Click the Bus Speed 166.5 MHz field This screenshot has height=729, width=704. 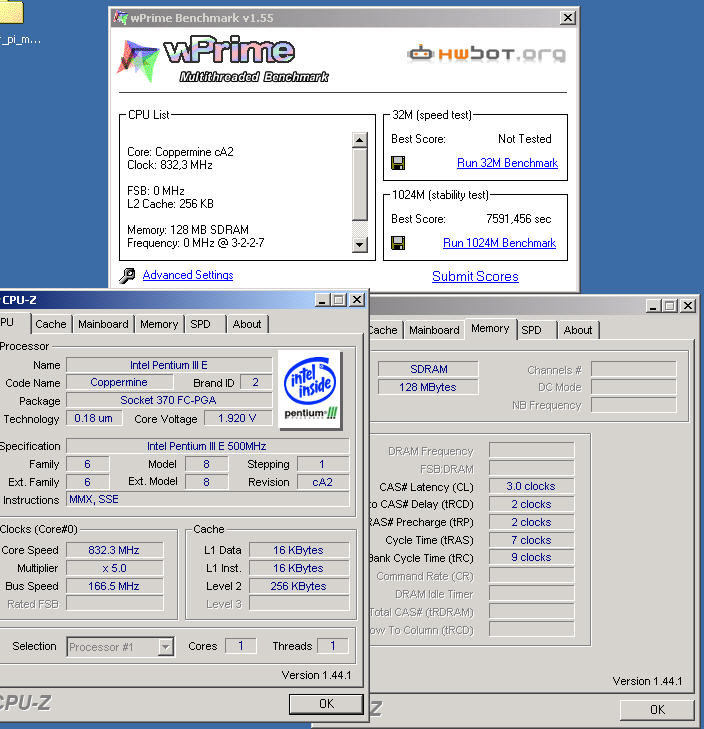pos(114,586)
